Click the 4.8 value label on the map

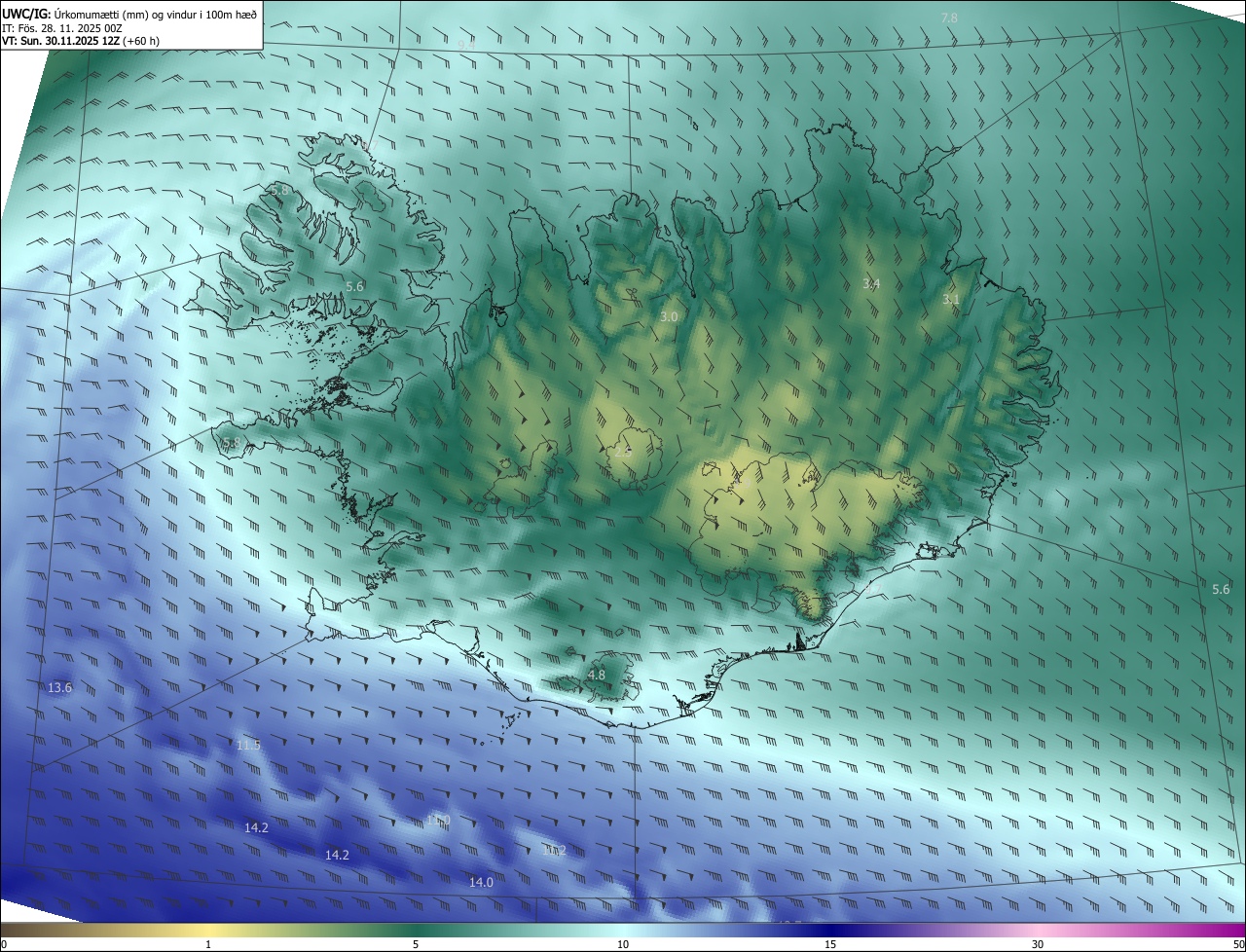click(597, 675)
